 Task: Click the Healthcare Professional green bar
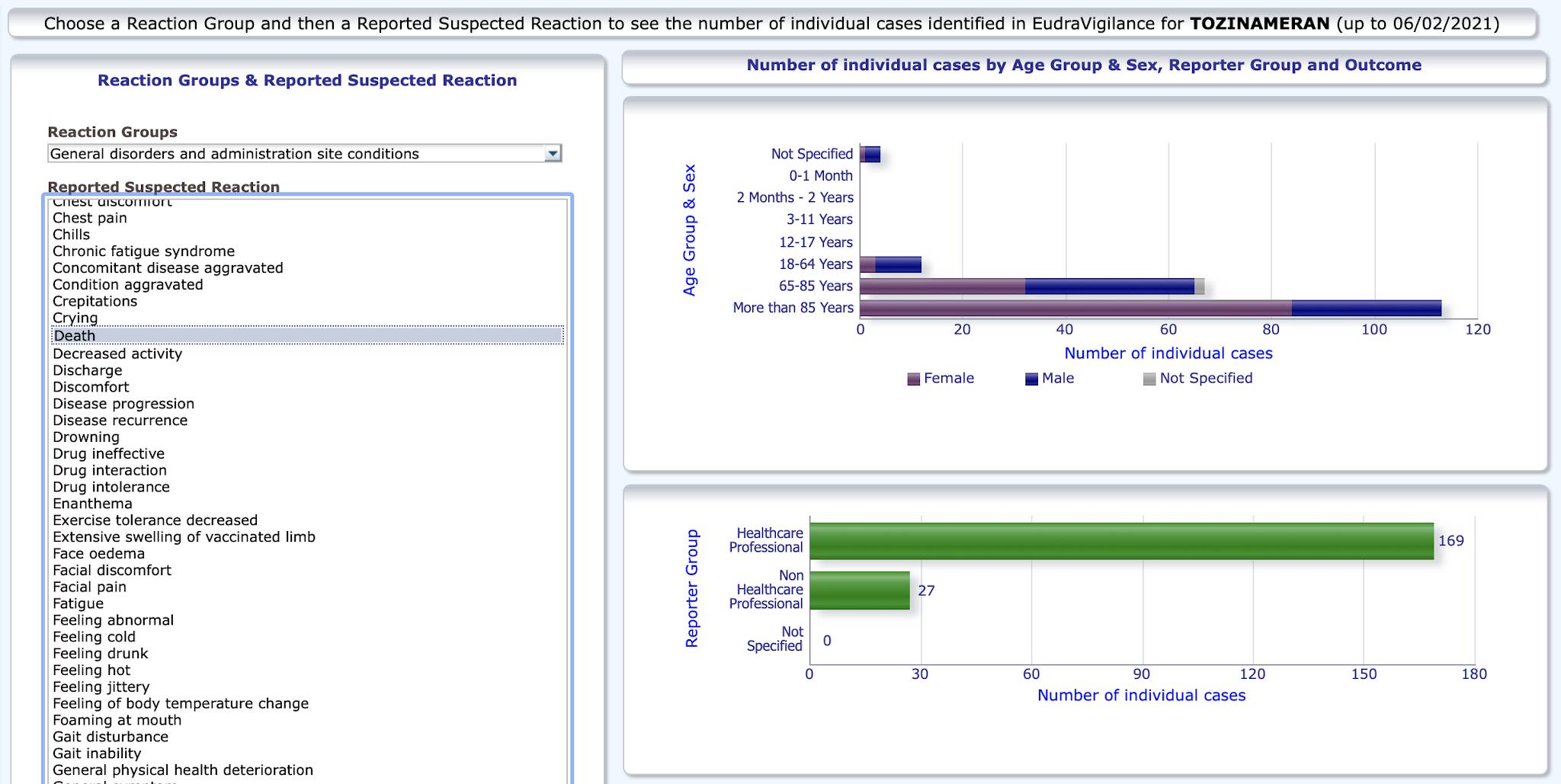(1120, 541)
